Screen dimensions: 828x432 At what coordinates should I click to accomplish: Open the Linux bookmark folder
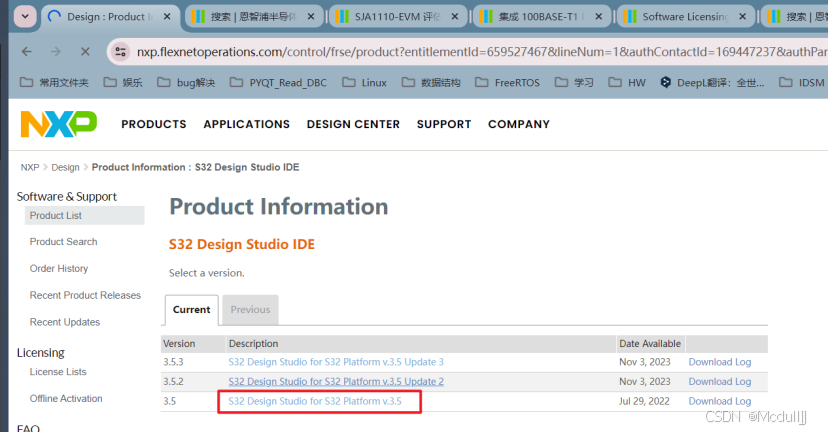point(364,82)
